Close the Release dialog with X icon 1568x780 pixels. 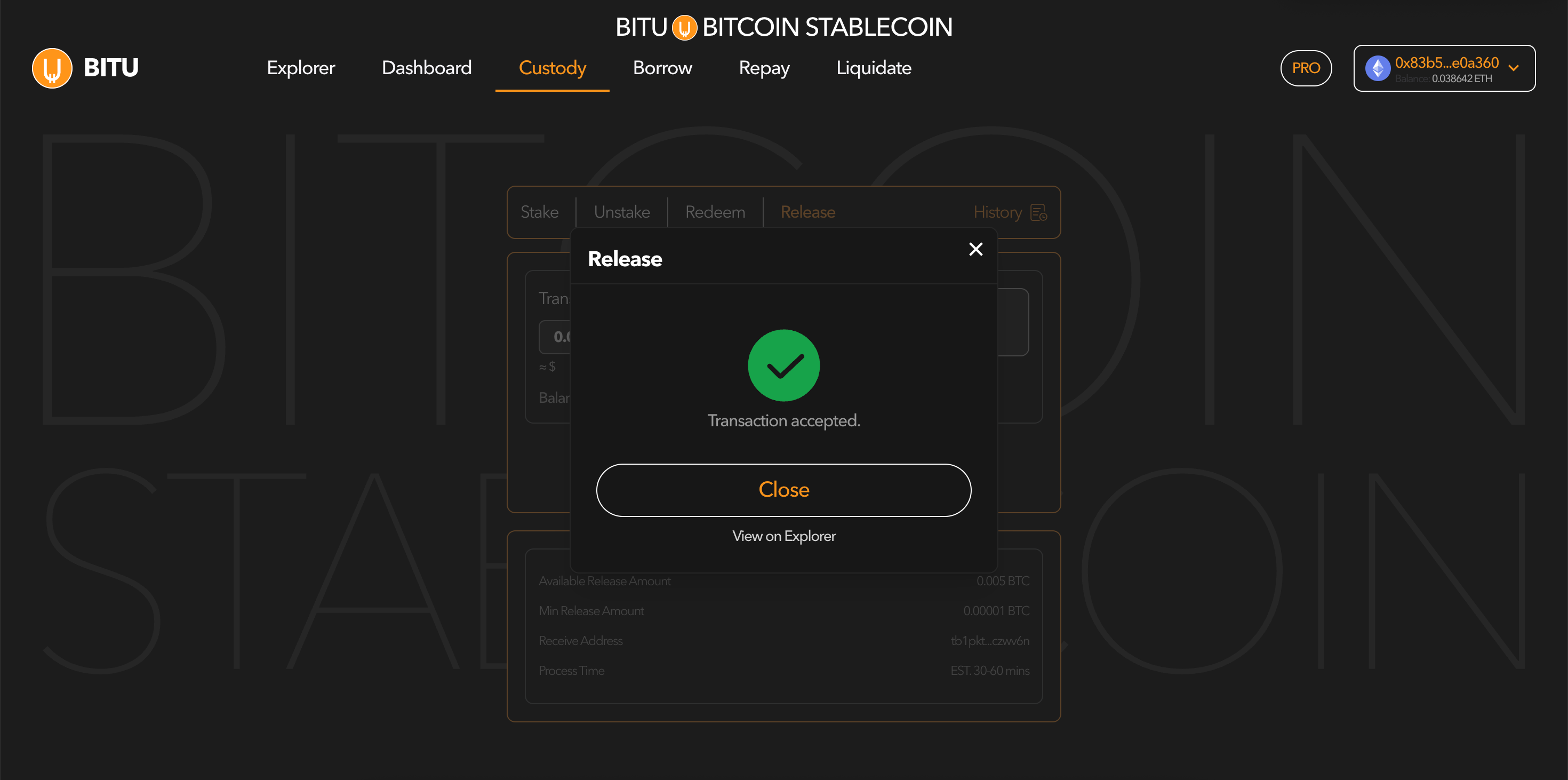(x=975, y=249)
